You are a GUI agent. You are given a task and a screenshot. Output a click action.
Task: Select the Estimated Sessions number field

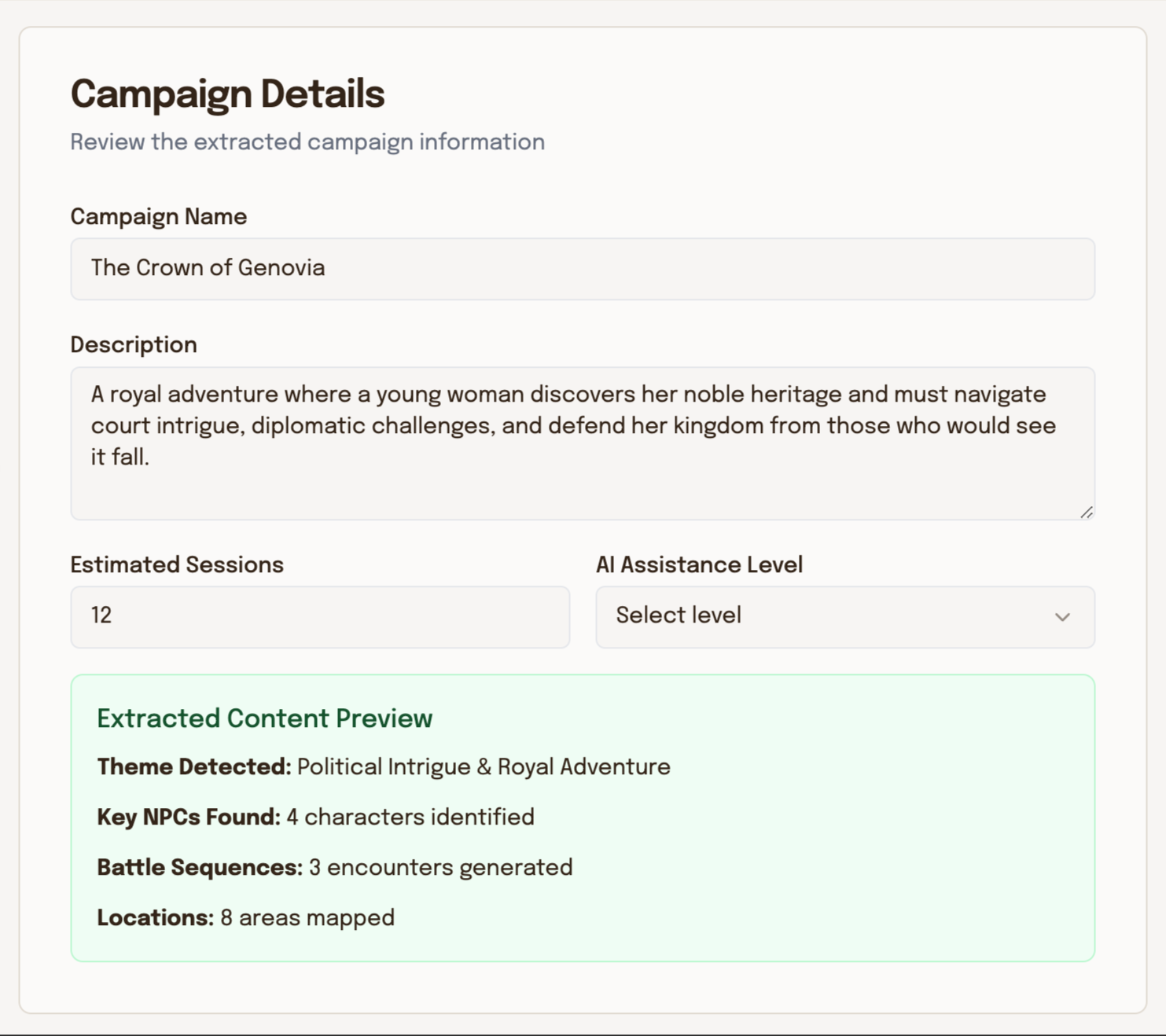[319, 616]
